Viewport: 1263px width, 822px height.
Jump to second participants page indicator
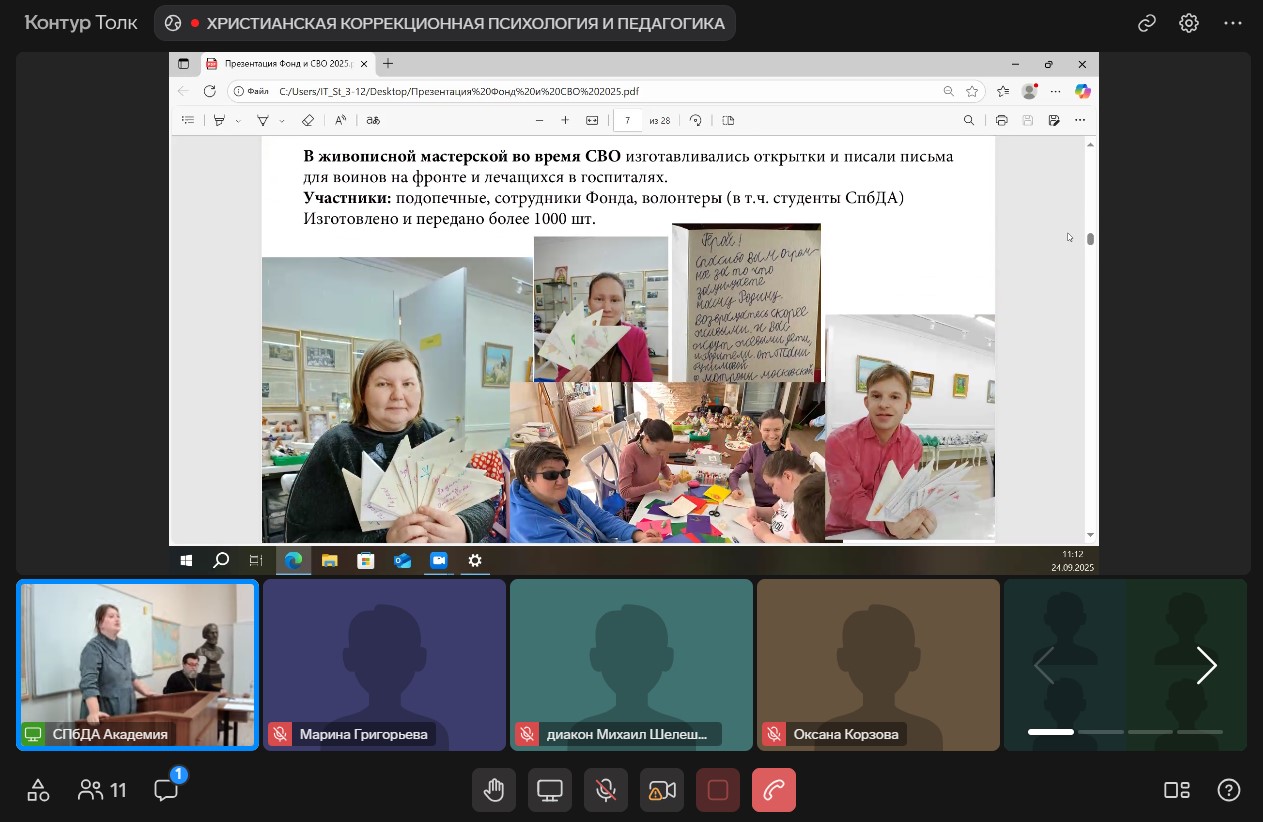1100,732
